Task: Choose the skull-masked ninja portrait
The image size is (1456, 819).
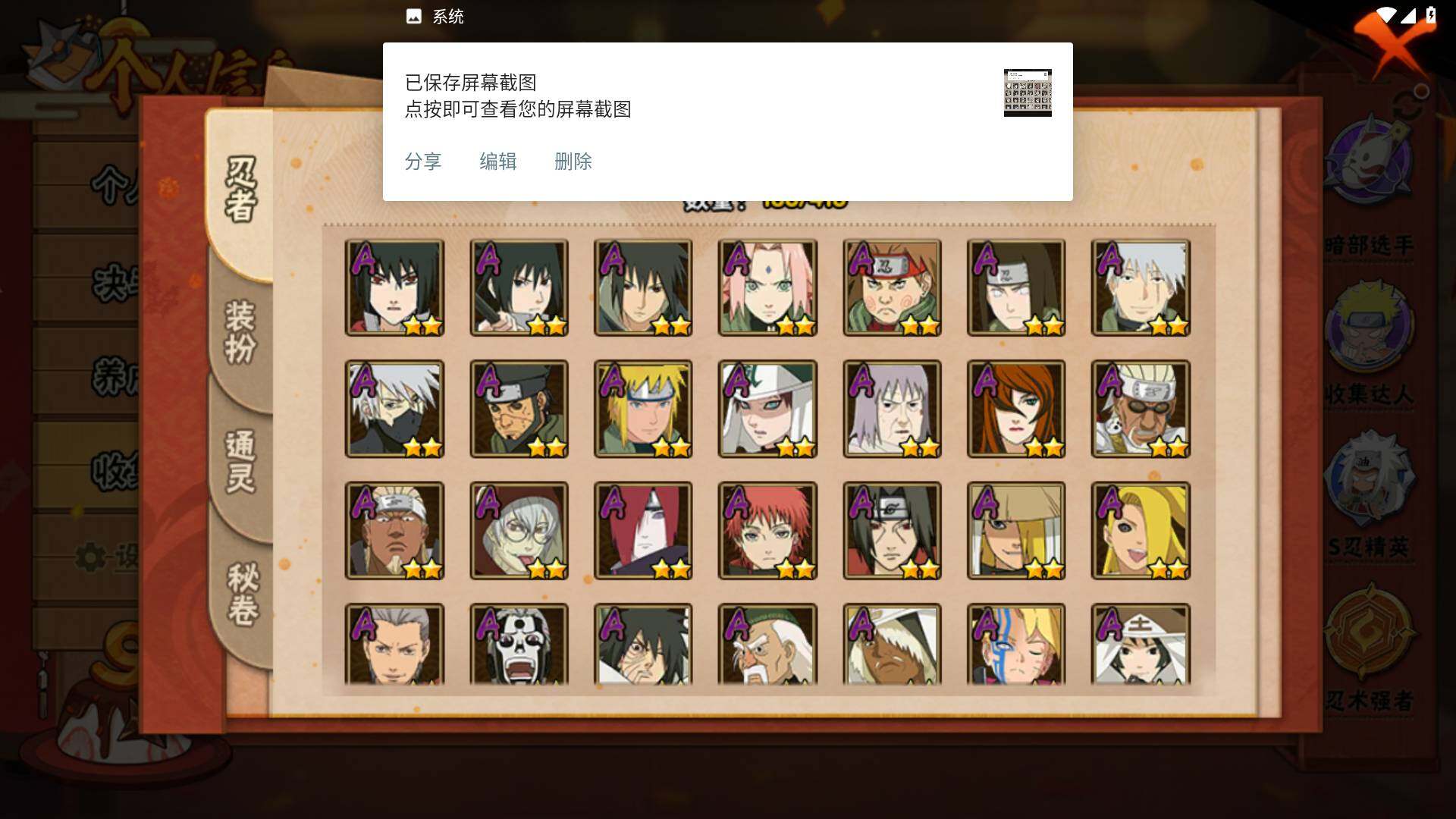Action: pos(519,644)
